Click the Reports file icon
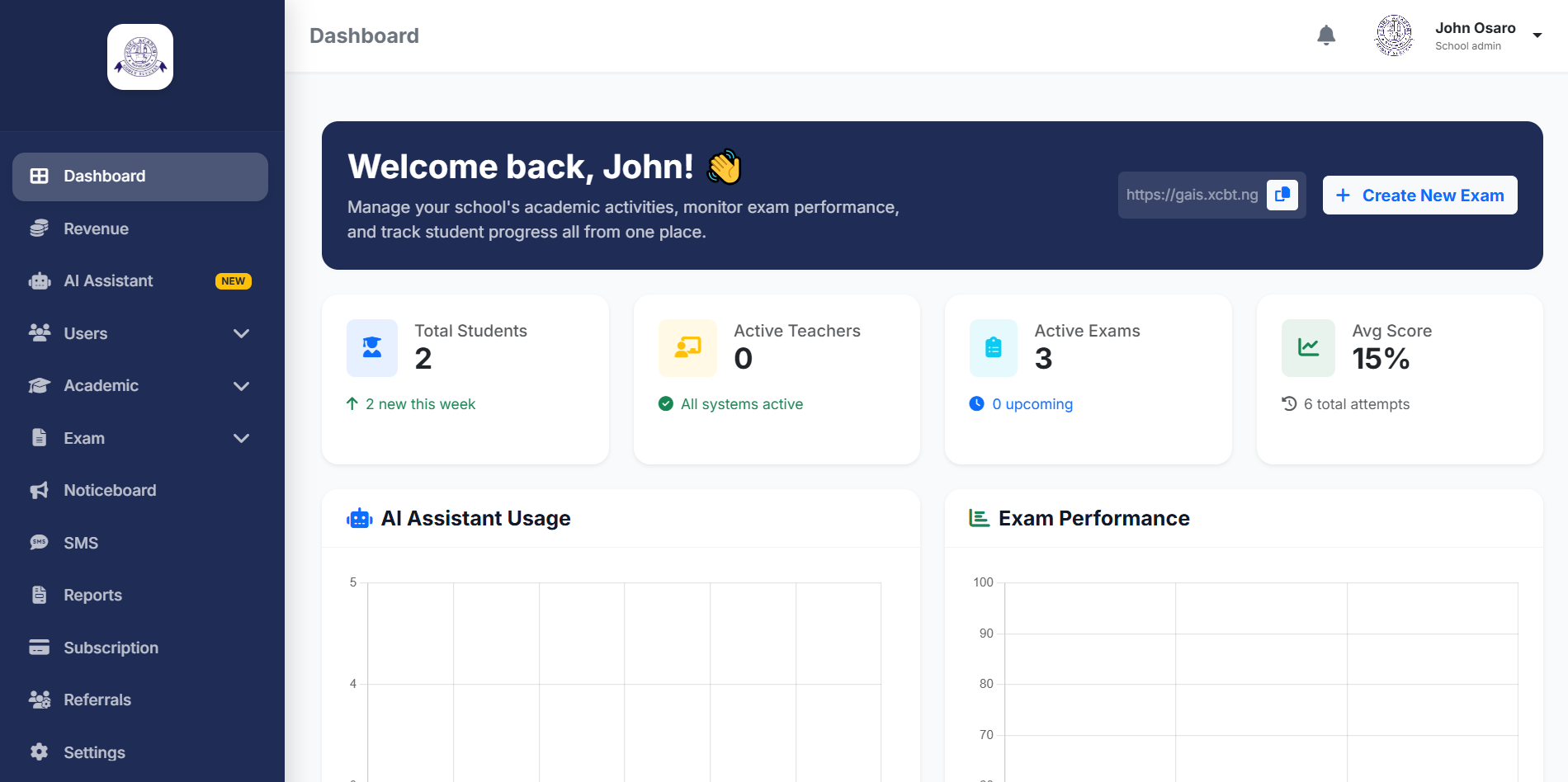Viewport: 1568px width, 782px height. 39,595
